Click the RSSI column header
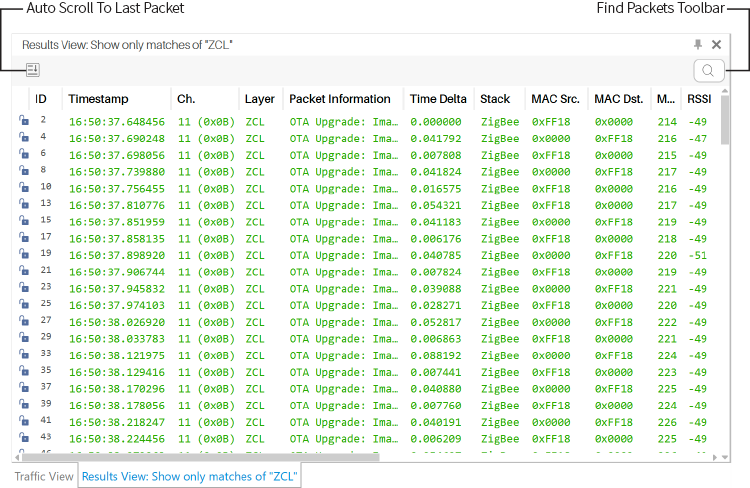This screenshot has height=488, width=750. [x=700, y=99]
